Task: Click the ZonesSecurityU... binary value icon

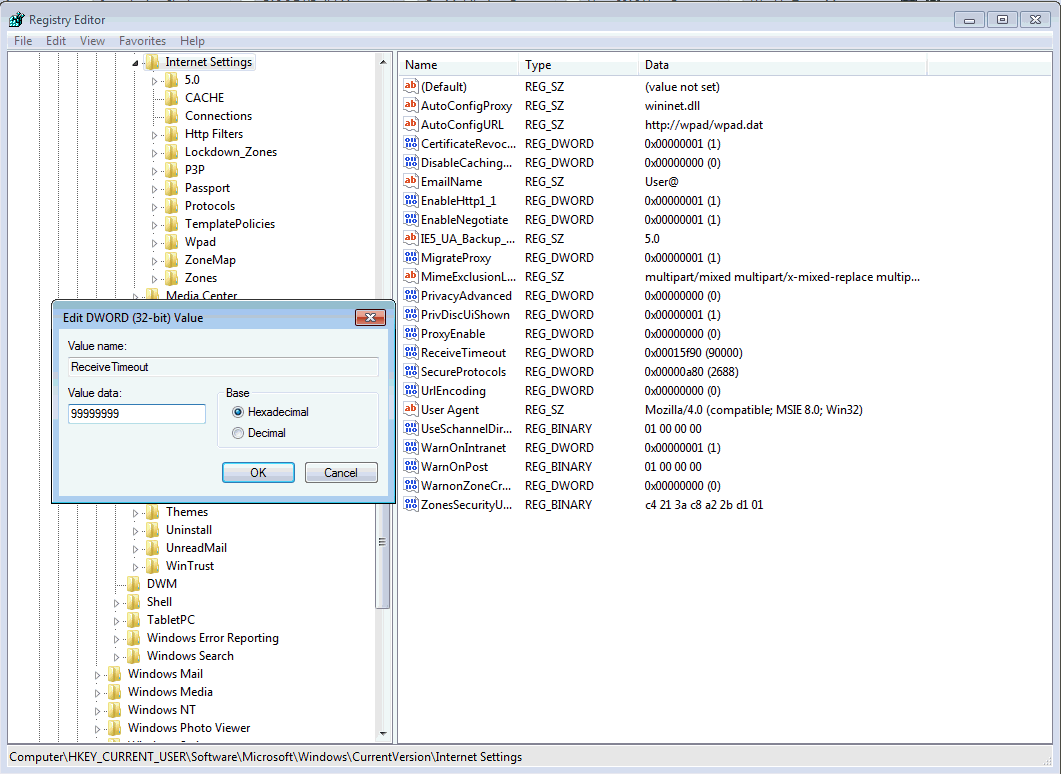Action: click(x=411, y=503)
